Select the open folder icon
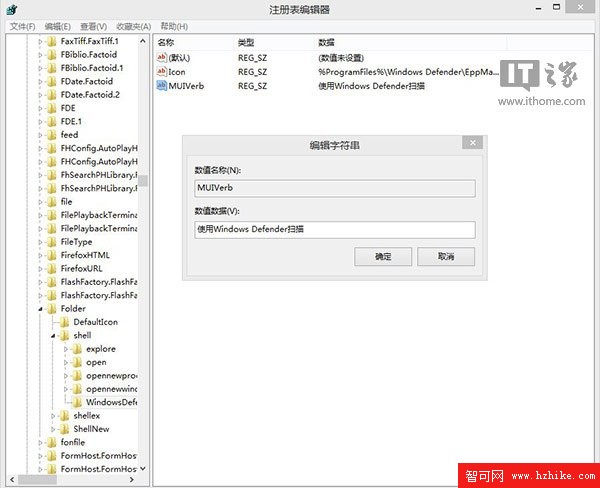 [x=77, y=362]
